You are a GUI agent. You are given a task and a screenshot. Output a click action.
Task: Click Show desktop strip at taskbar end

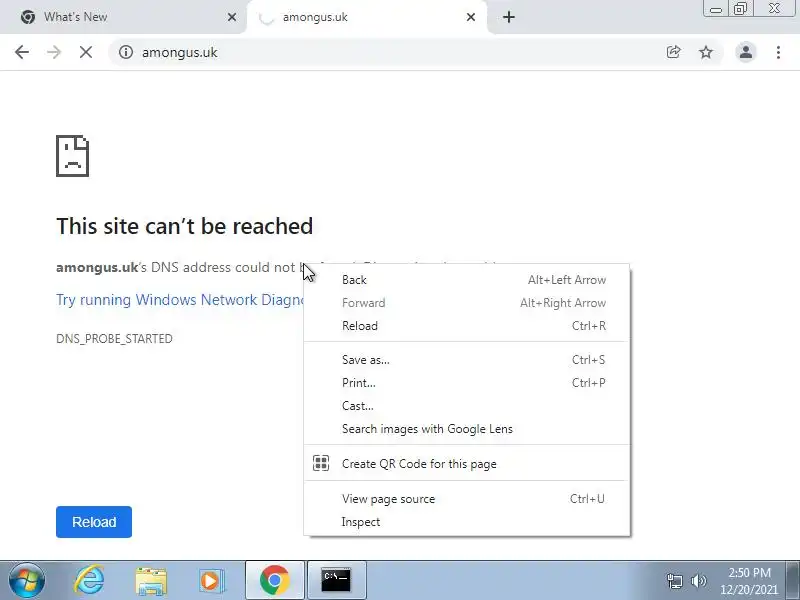pos(793,580)
